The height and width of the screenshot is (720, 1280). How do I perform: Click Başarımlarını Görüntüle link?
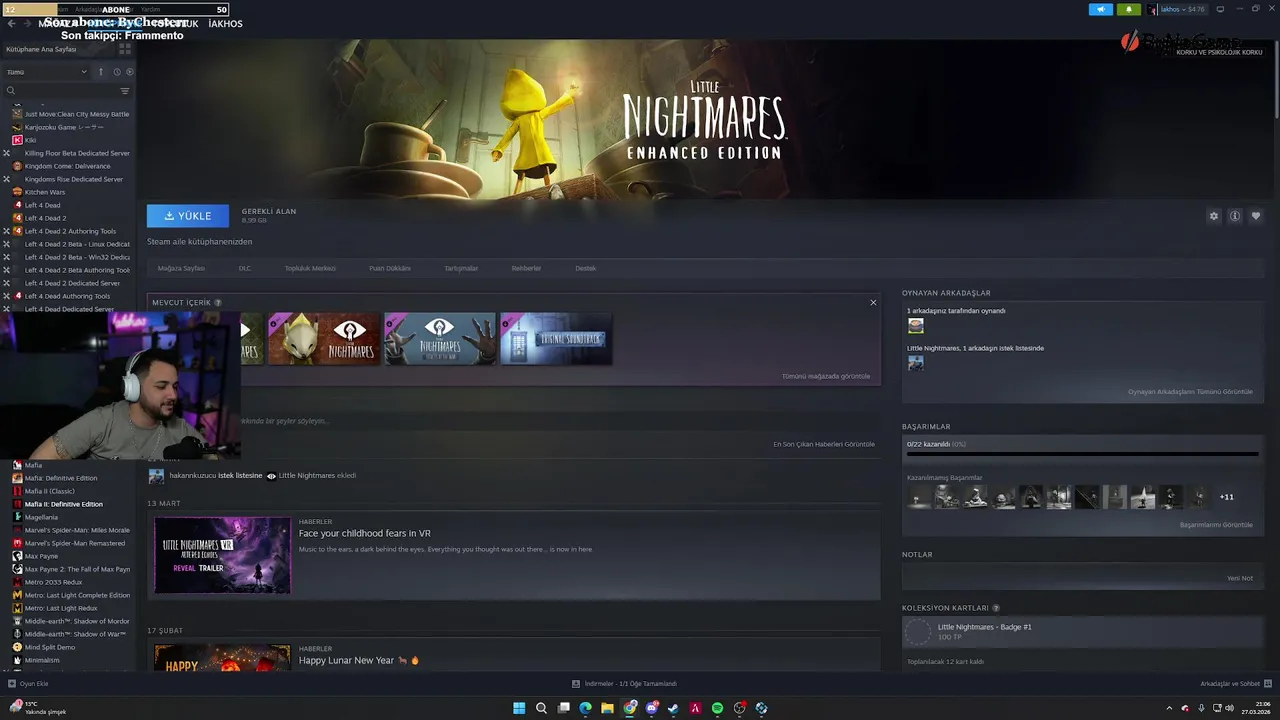pos(1216,525)
